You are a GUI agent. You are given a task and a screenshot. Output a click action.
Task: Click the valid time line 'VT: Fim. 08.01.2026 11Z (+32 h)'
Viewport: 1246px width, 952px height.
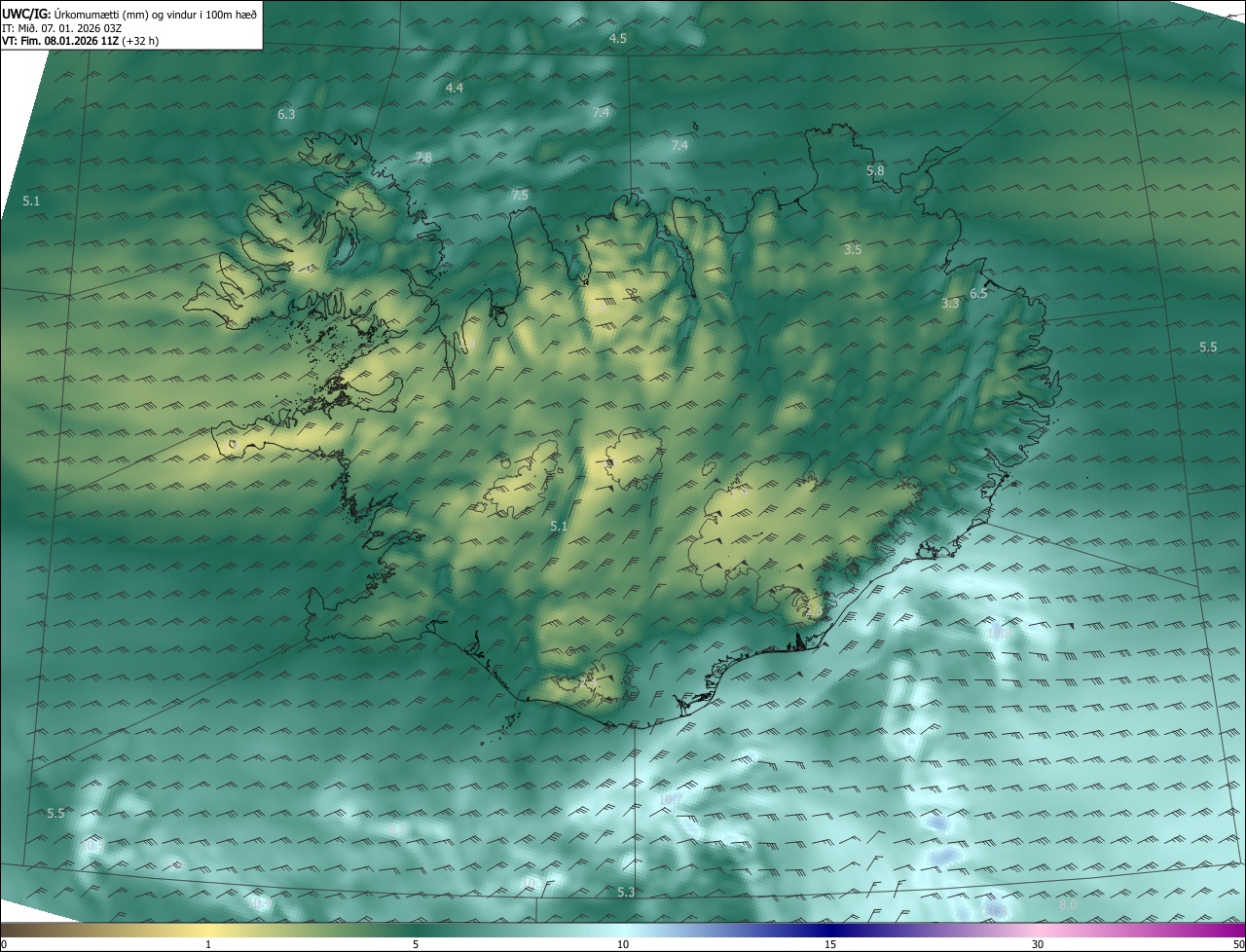point(80,41)
